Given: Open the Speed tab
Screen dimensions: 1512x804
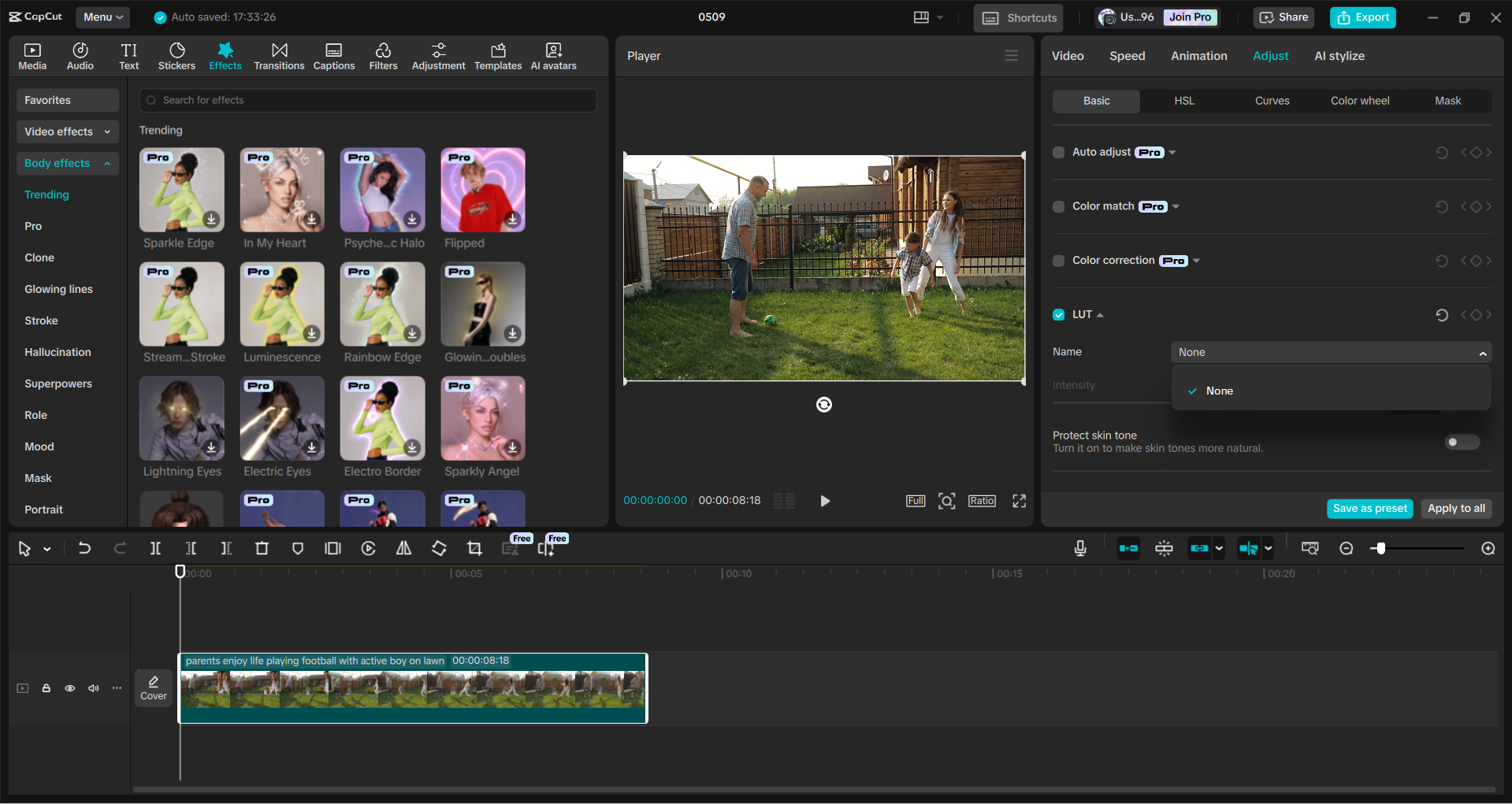Looking at the screenshot, I should (x=1127, y=55).
